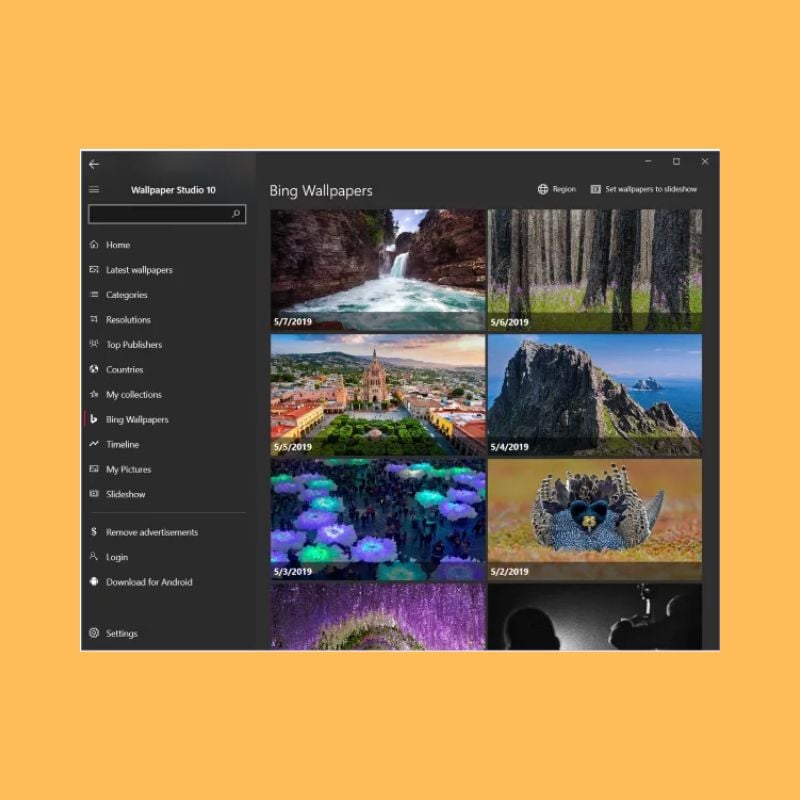The width and height of the screenshot is (800, 800).
Task: Open the Categories section
Action: point(126,295)
